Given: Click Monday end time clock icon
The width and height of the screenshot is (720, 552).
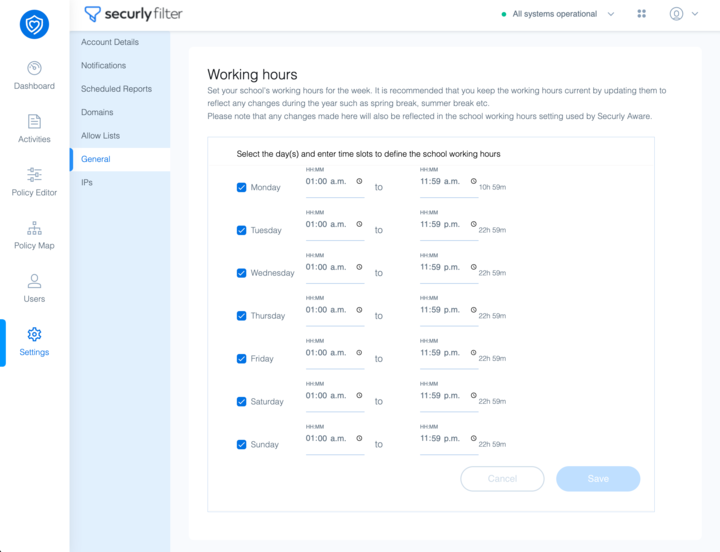Looking at the screenshot, I should pyautogui.click(x=473, y=181).
